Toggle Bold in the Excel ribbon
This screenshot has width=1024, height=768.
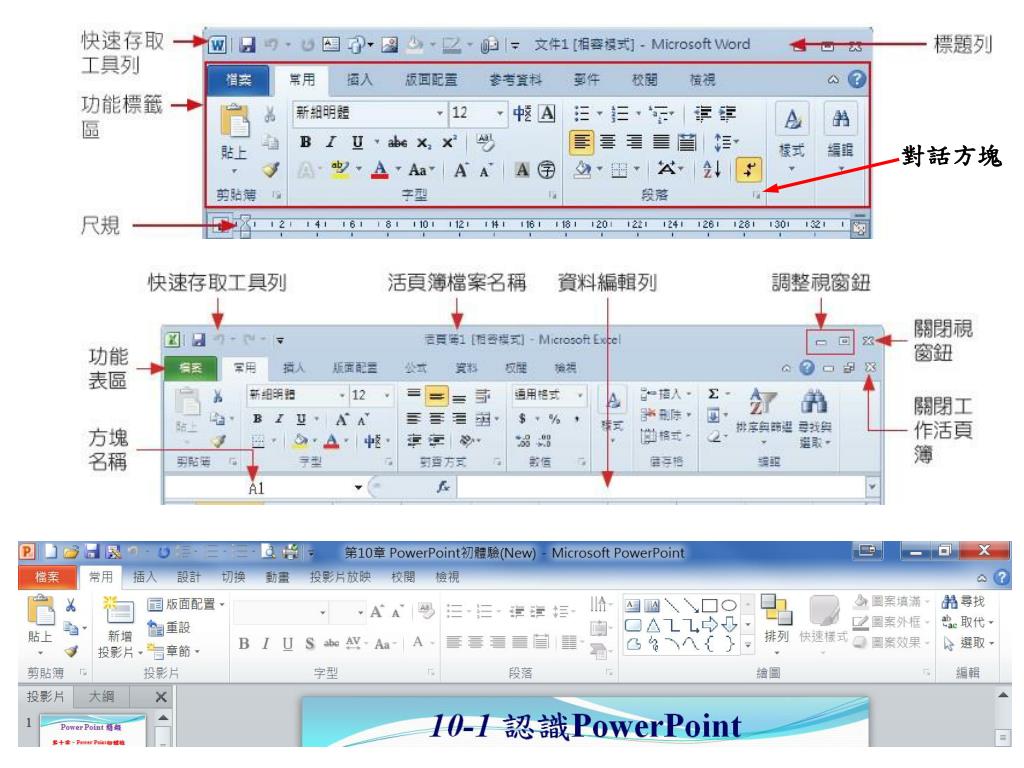click(258, 419)
